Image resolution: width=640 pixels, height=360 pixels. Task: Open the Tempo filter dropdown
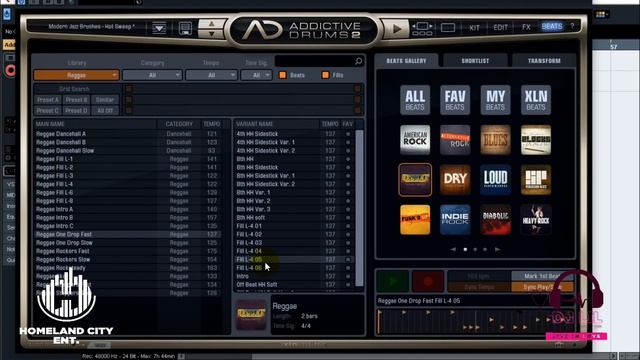coord(211,75)
